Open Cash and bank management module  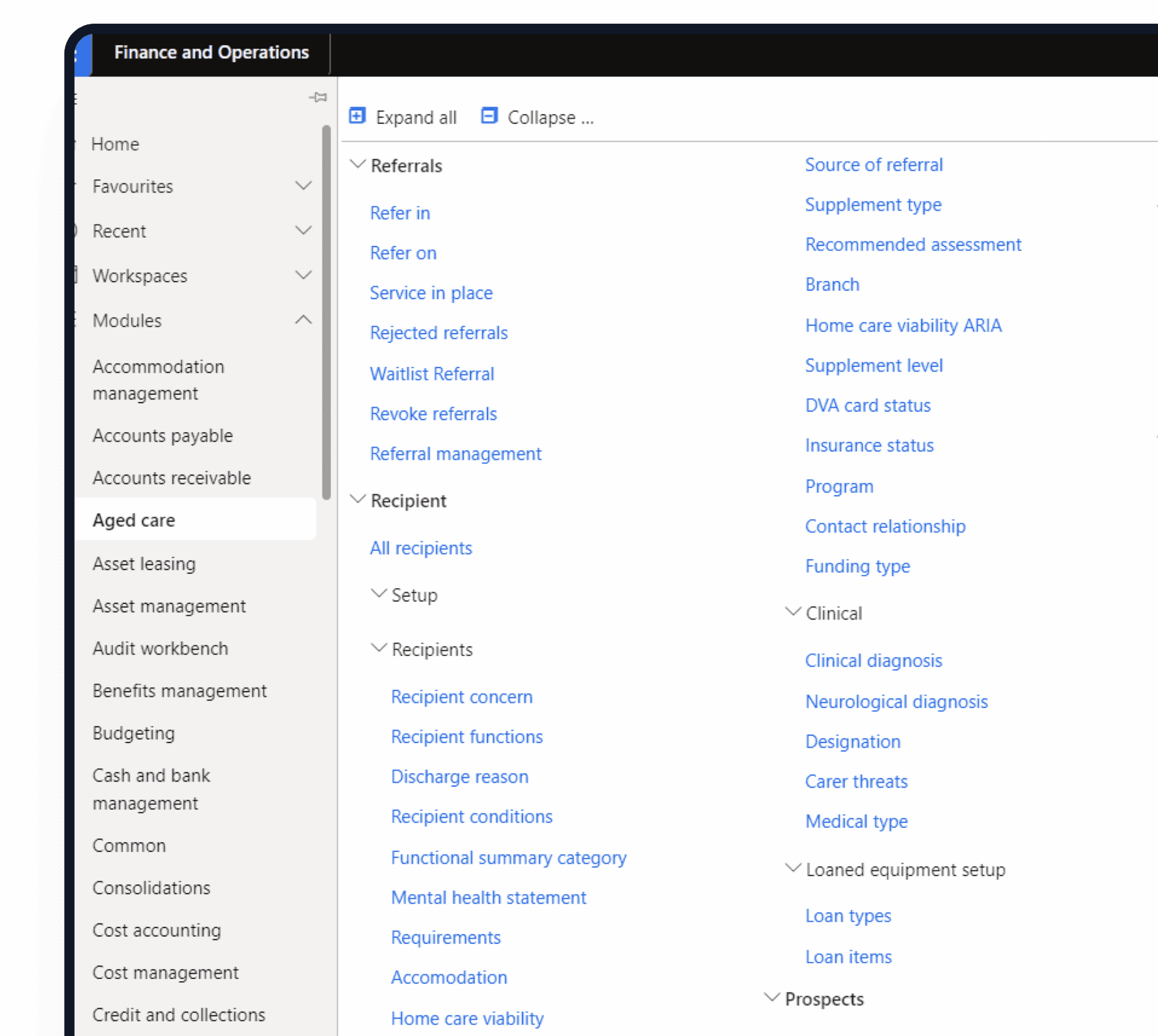tap(152, 789)
